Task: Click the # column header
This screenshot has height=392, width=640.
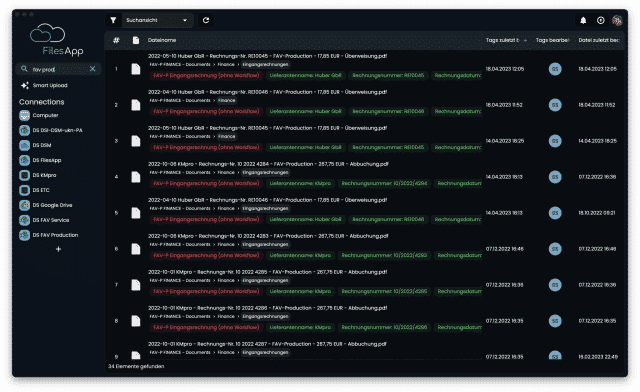Action: 116,40
